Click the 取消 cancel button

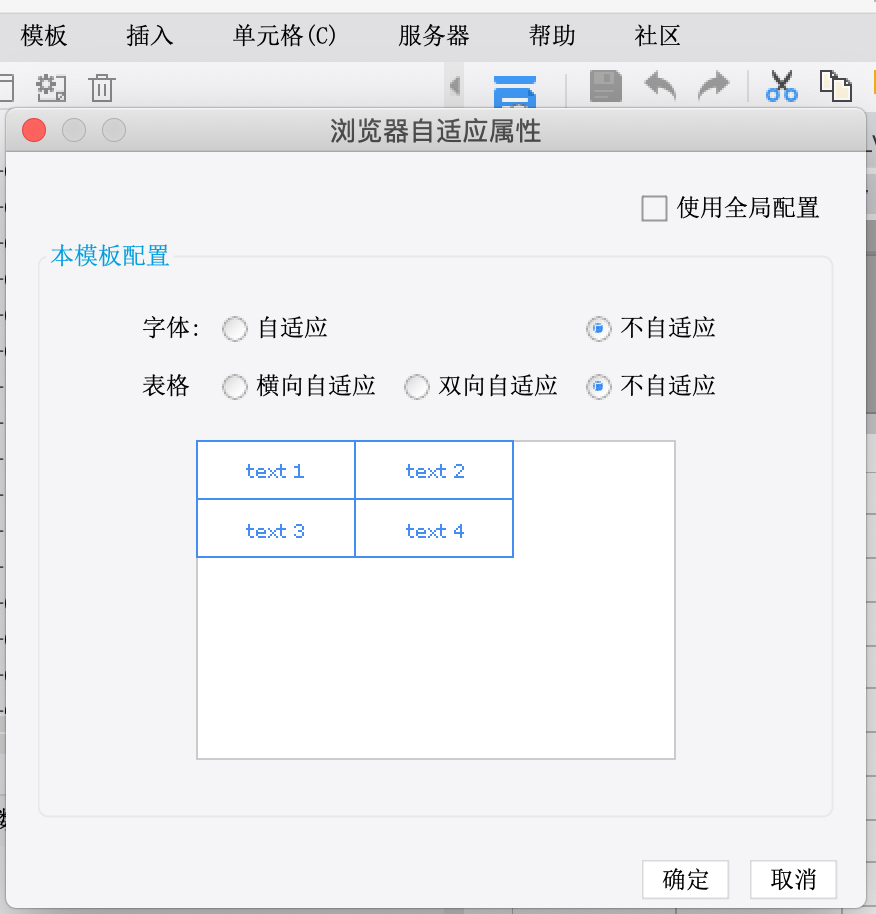(x=793, y=879)
